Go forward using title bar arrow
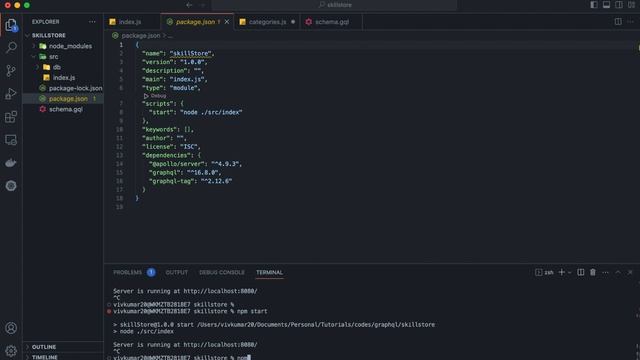This screenshot has height=360, width=640. coord(203,5)
